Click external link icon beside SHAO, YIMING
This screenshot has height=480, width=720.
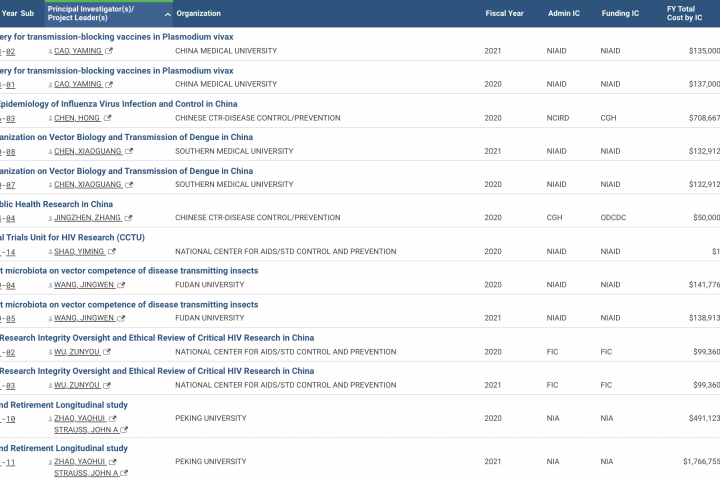pos(111,252)
